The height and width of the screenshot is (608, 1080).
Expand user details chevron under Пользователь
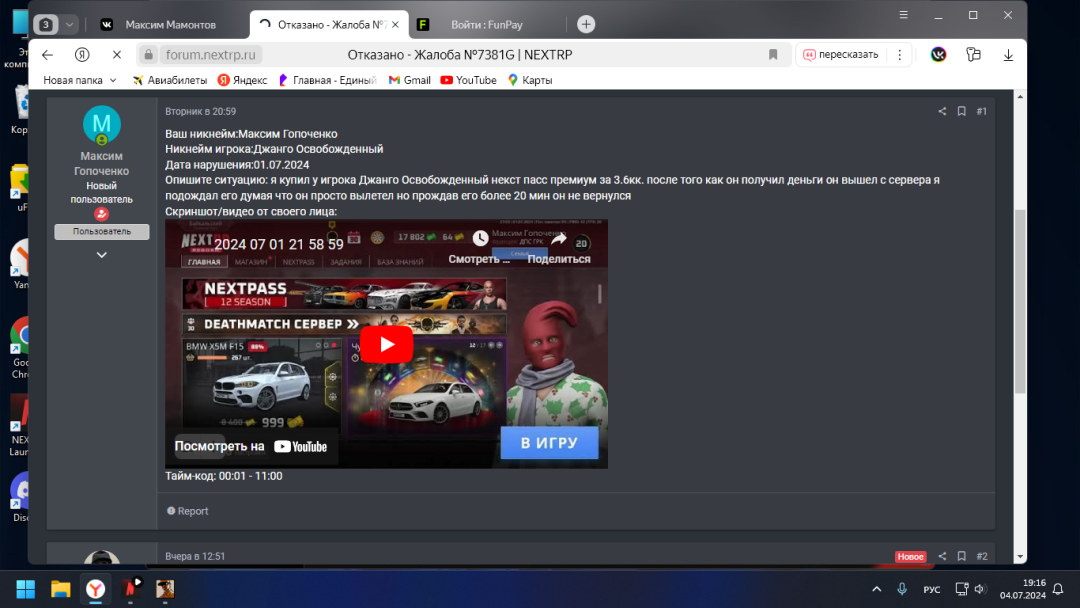[x=101, y=255]
